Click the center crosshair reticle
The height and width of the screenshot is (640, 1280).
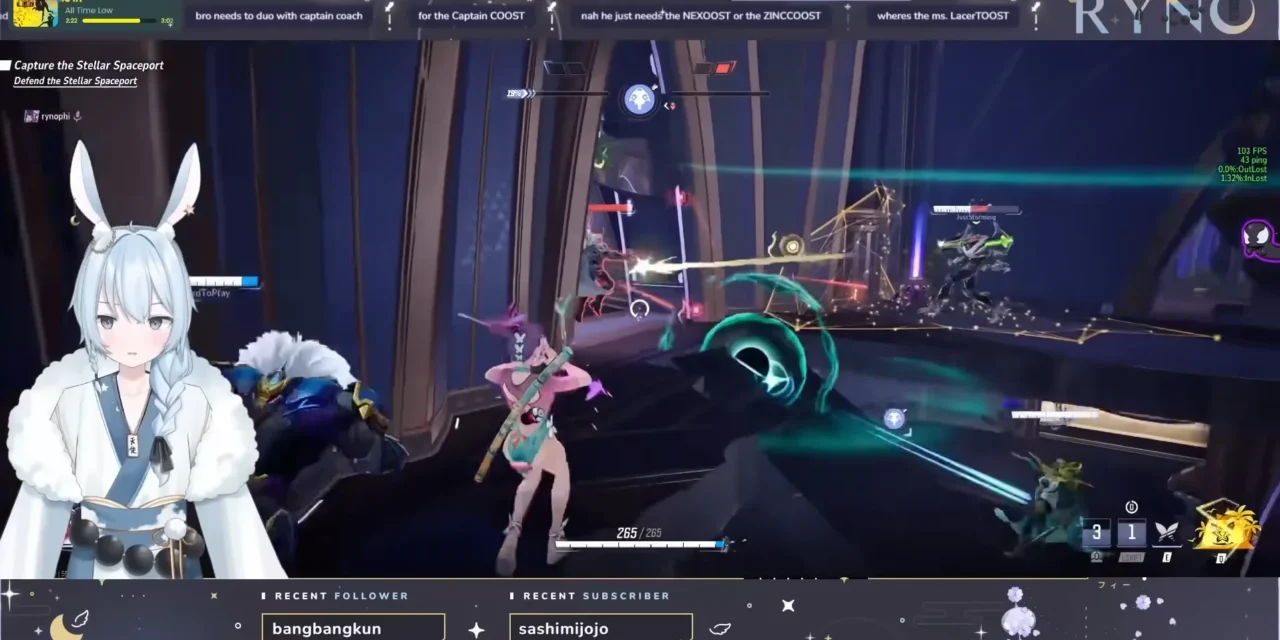[x=640, y=310]
